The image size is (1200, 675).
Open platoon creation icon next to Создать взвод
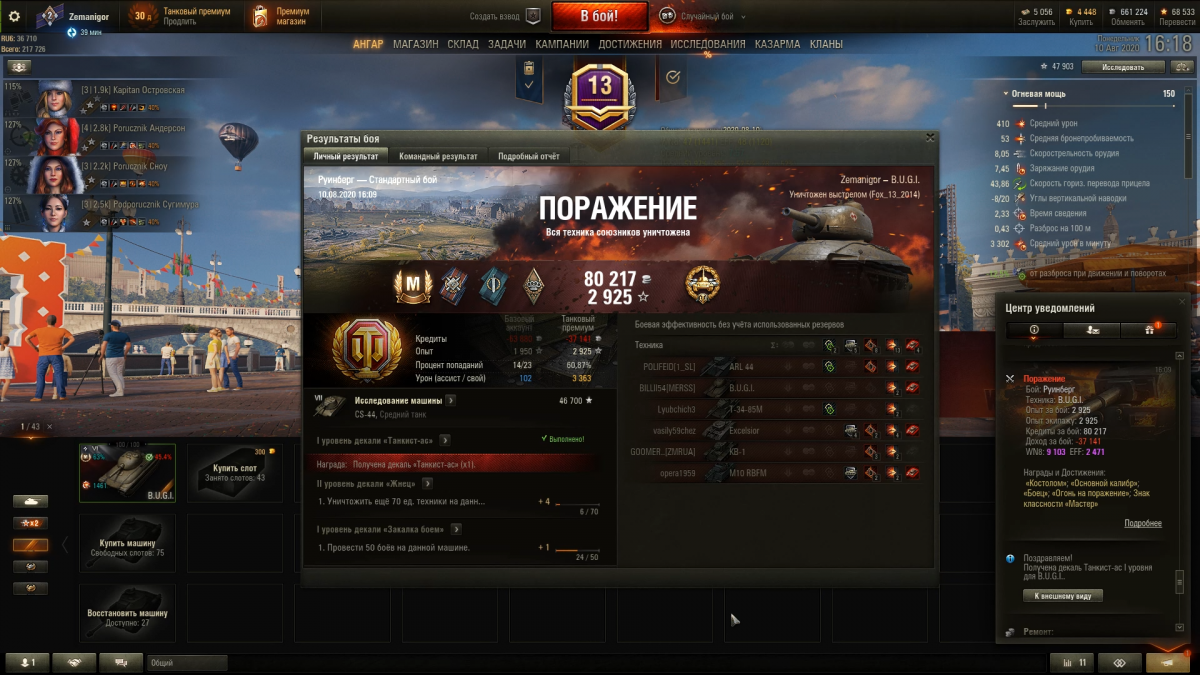533,16
